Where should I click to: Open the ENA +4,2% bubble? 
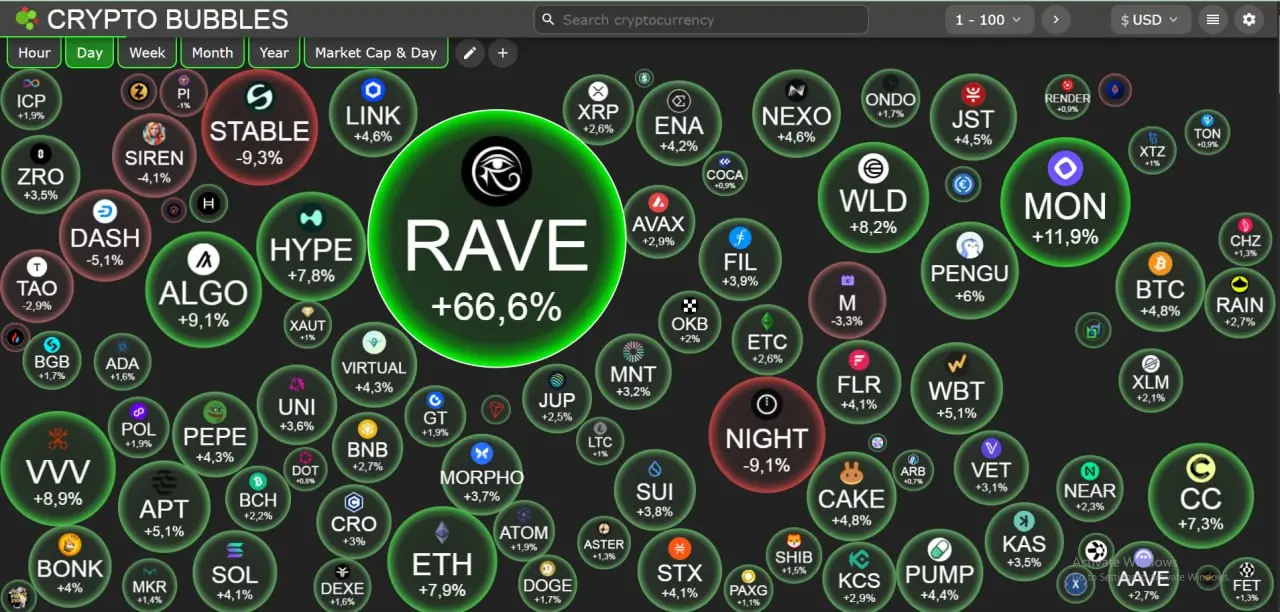[679, 123]
